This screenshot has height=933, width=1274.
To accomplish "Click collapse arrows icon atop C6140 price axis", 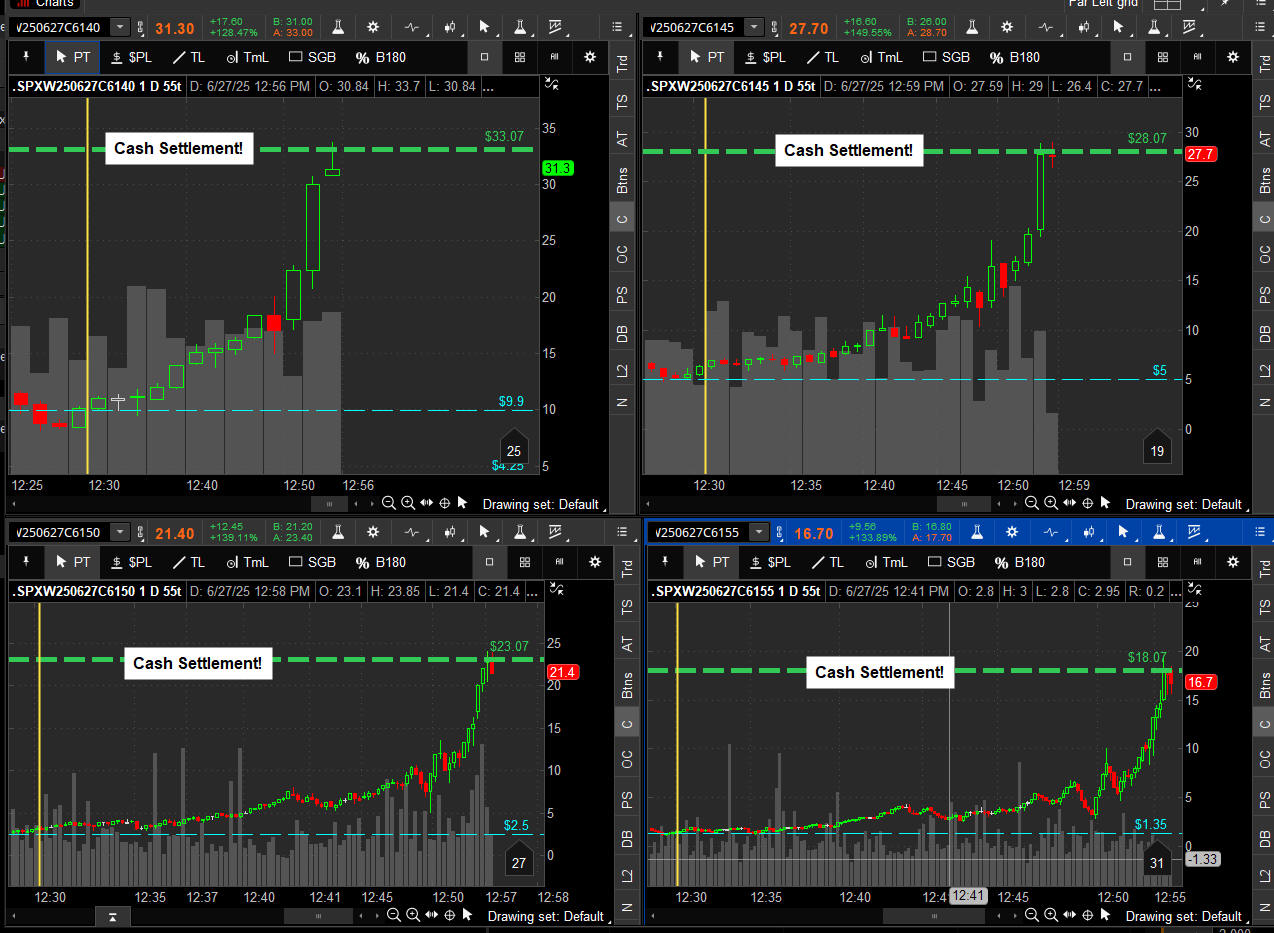I will (550, 84).
